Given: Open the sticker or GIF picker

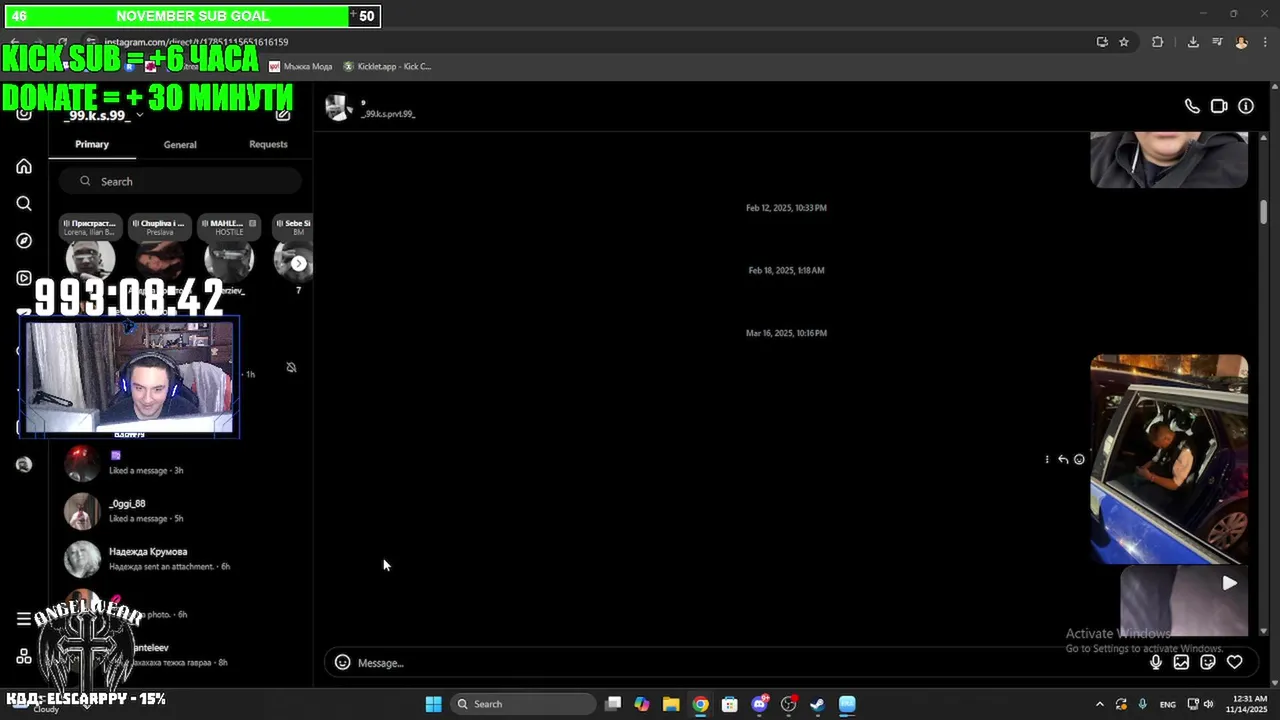Looking at the screenshot, I should point(1208,662).
